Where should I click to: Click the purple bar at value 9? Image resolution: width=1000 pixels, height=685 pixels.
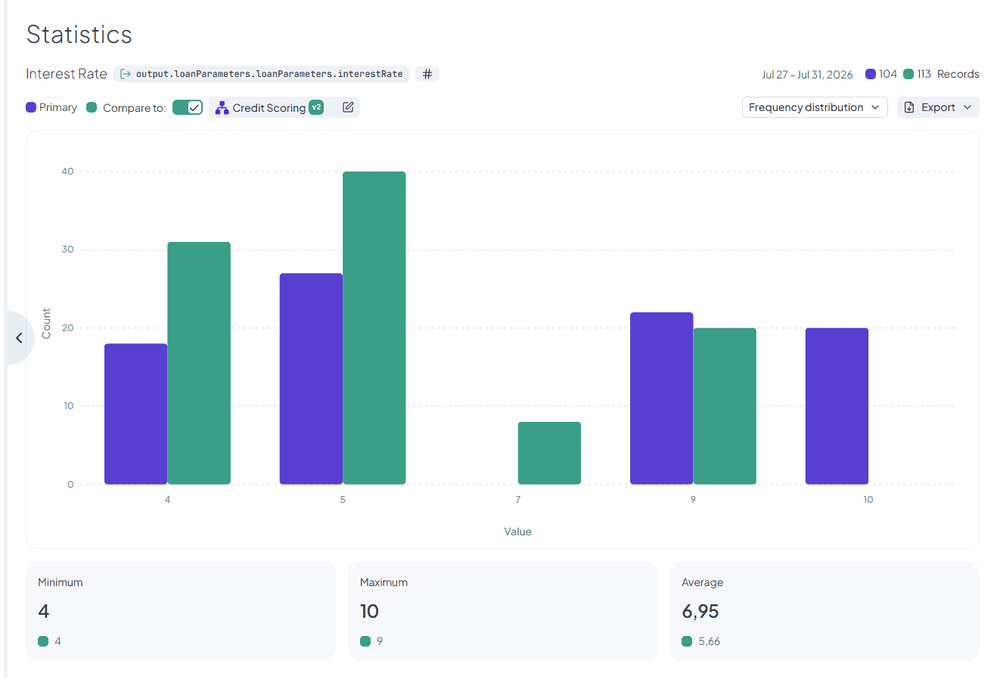(661, 398)
